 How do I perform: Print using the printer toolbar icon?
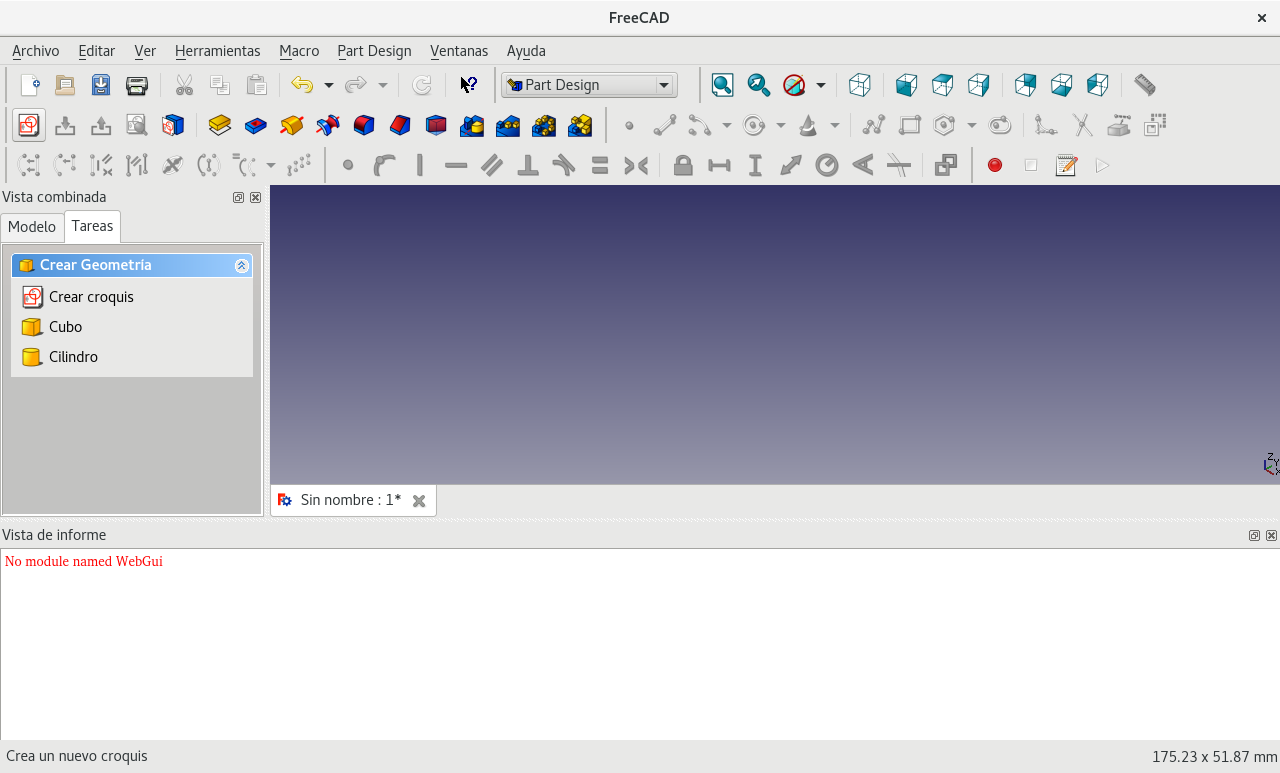point(137,85)
